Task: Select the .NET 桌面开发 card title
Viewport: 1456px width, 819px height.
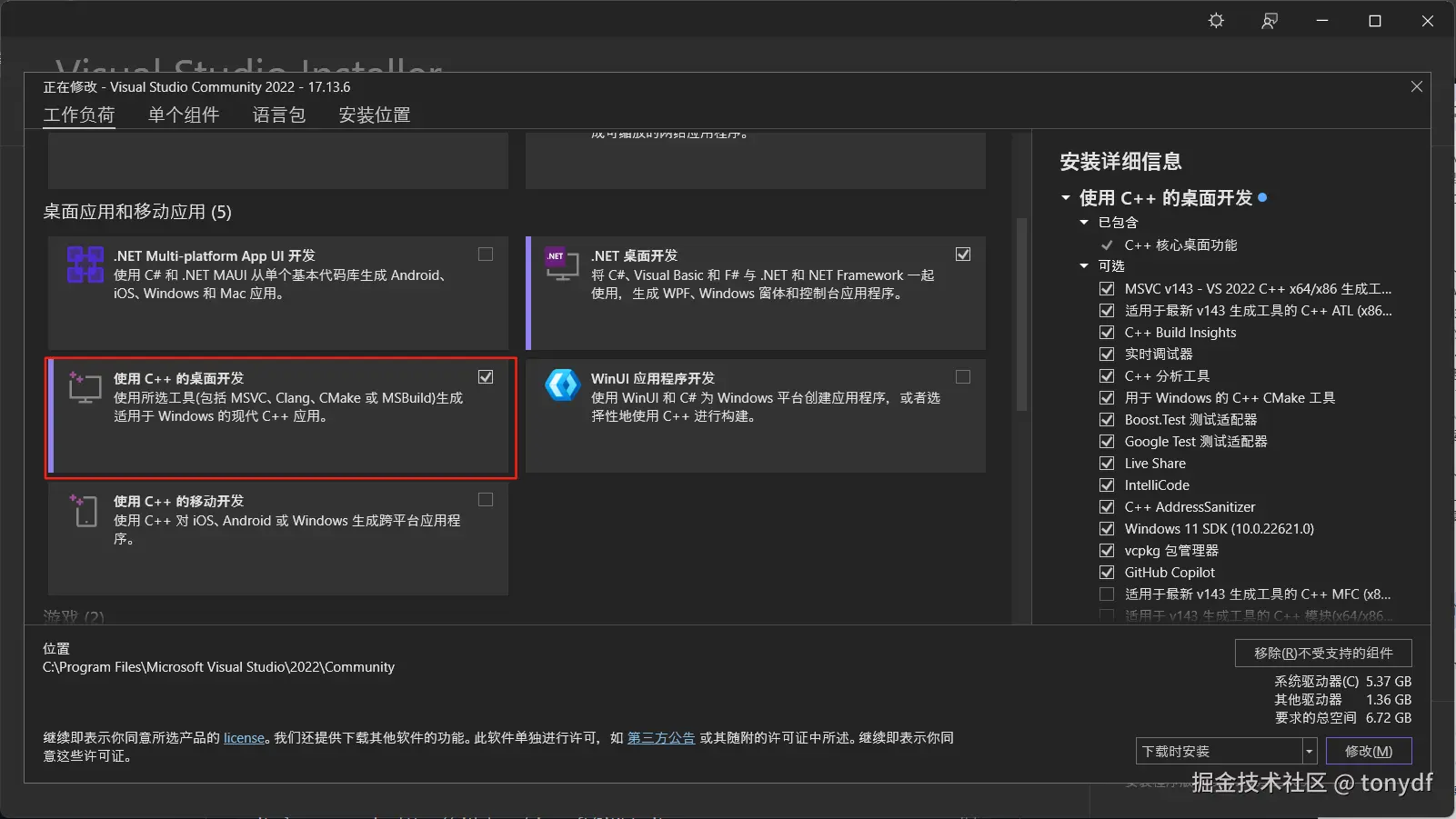Action: click(x=635, y=256)
